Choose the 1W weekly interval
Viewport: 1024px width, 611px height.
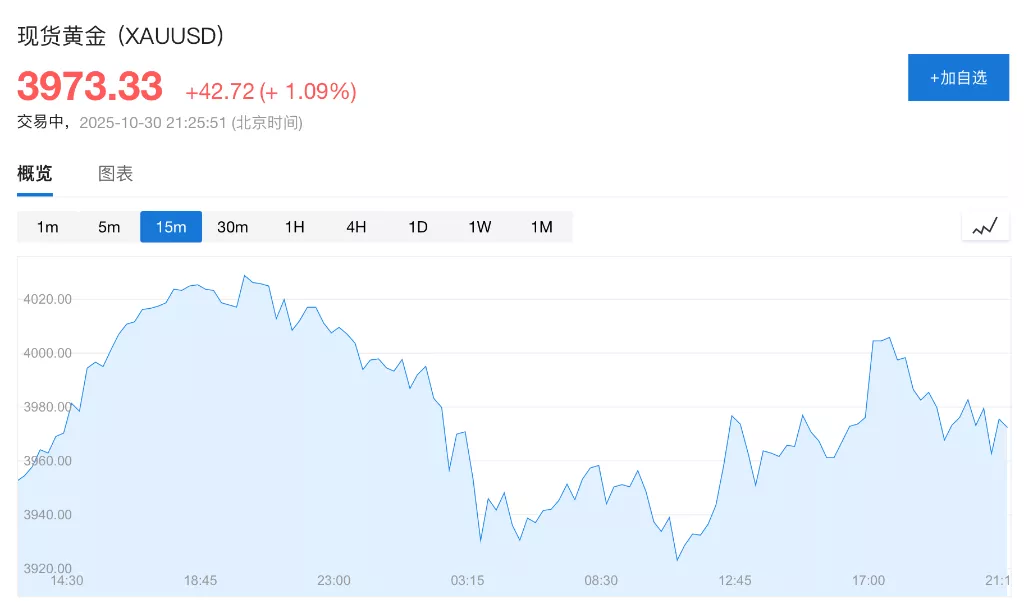pos(480,227)
